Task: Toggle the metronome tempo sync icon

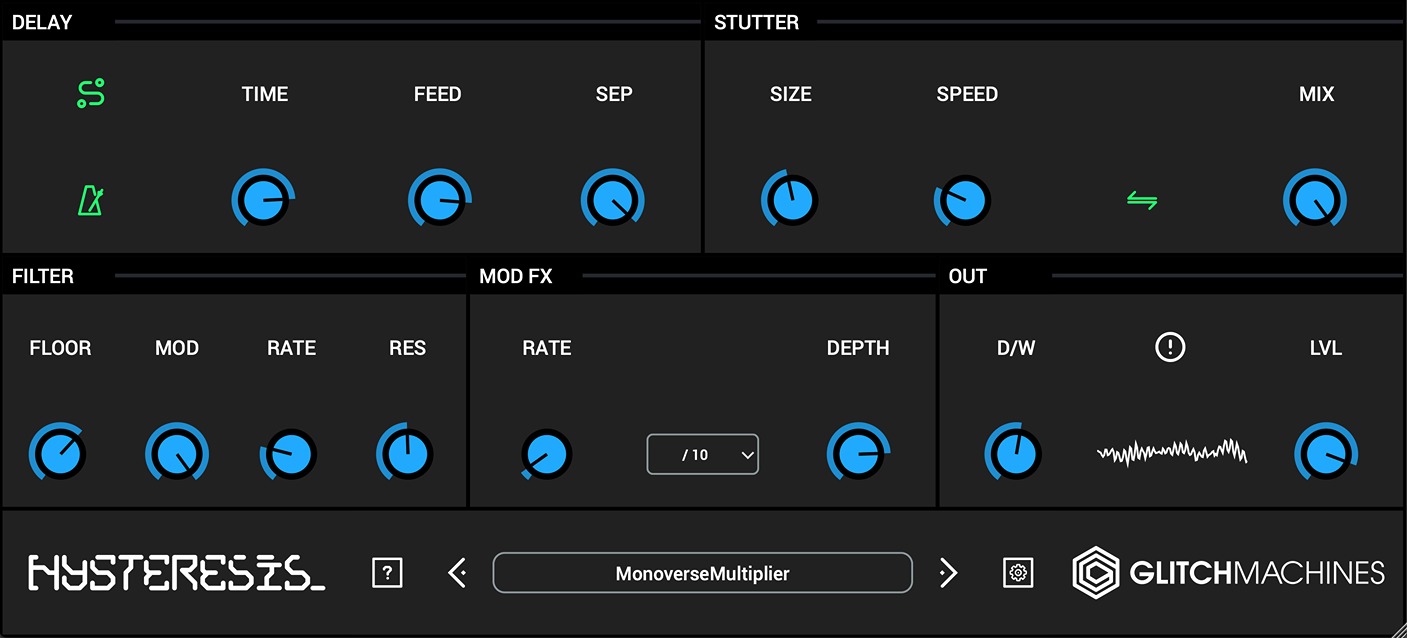Action: (91, 200)
